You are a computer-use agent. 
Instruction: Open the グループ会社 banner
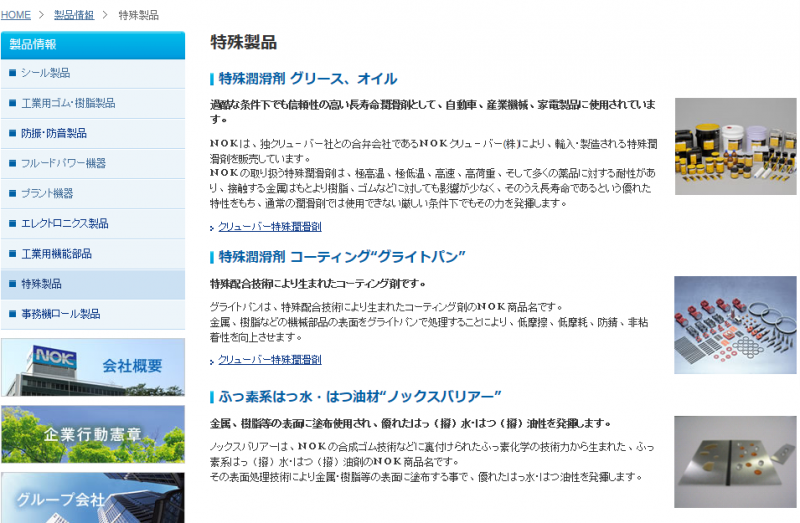tap(93, 497)
